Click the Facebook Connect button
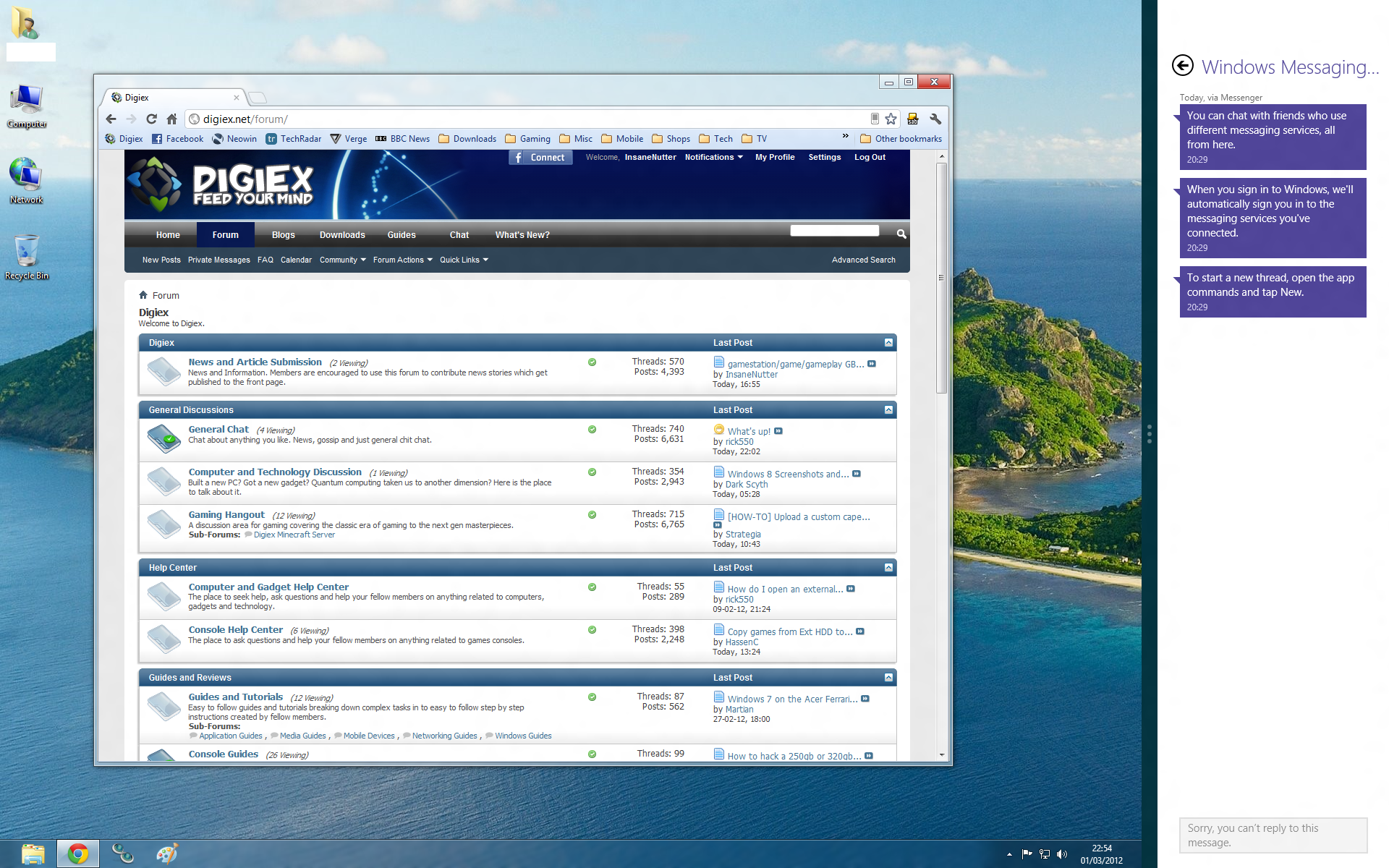This screenshot has width=1389, height=868. [x=540, y=158]
